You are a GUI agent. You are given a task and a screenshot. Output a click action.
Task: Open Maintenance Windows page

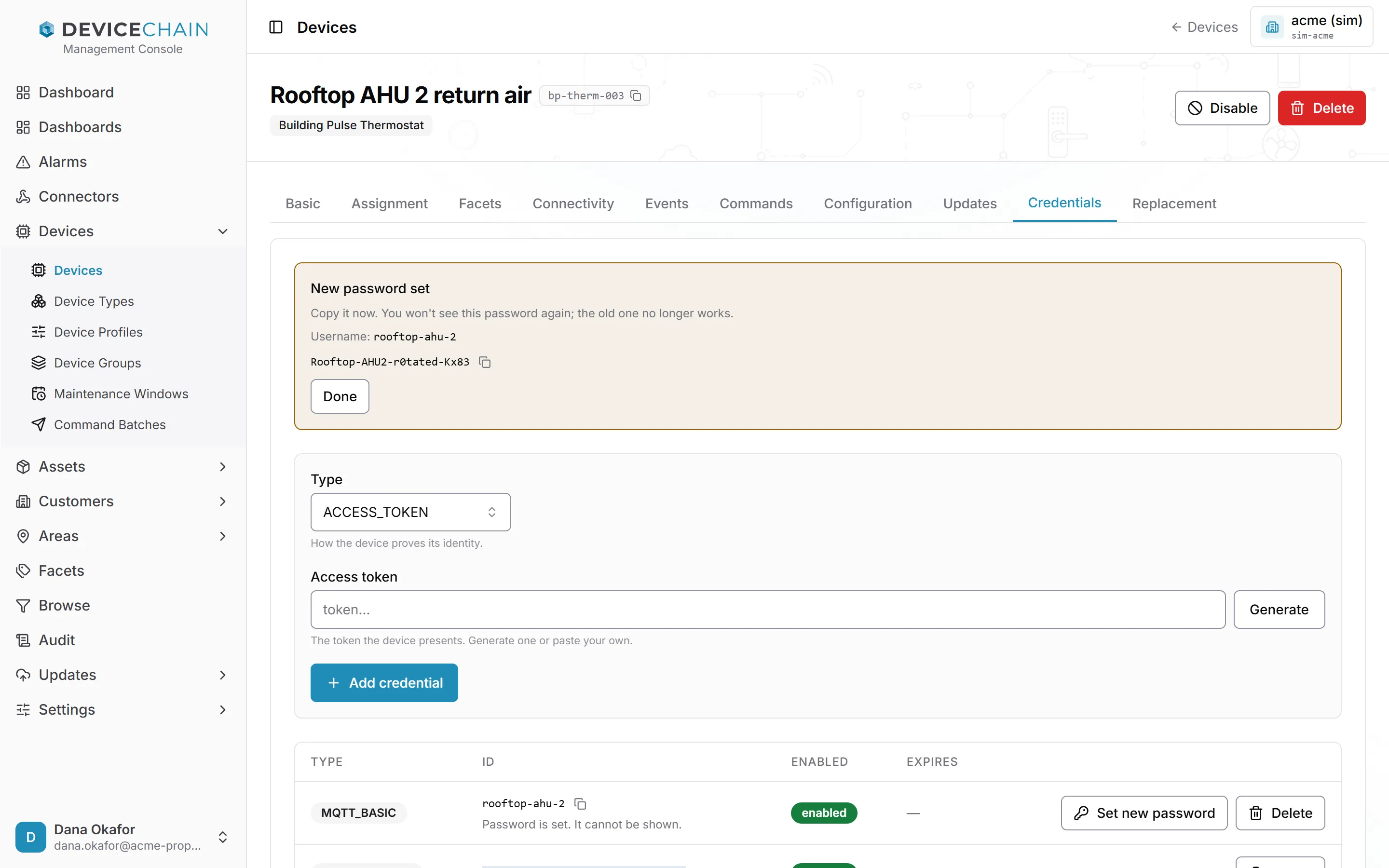pos(121,394)
